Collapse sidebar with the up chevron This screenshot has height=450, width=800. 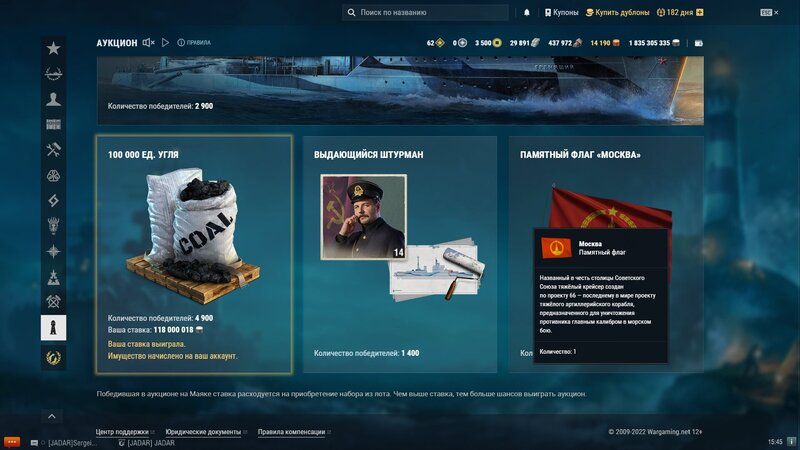(52, 417)
